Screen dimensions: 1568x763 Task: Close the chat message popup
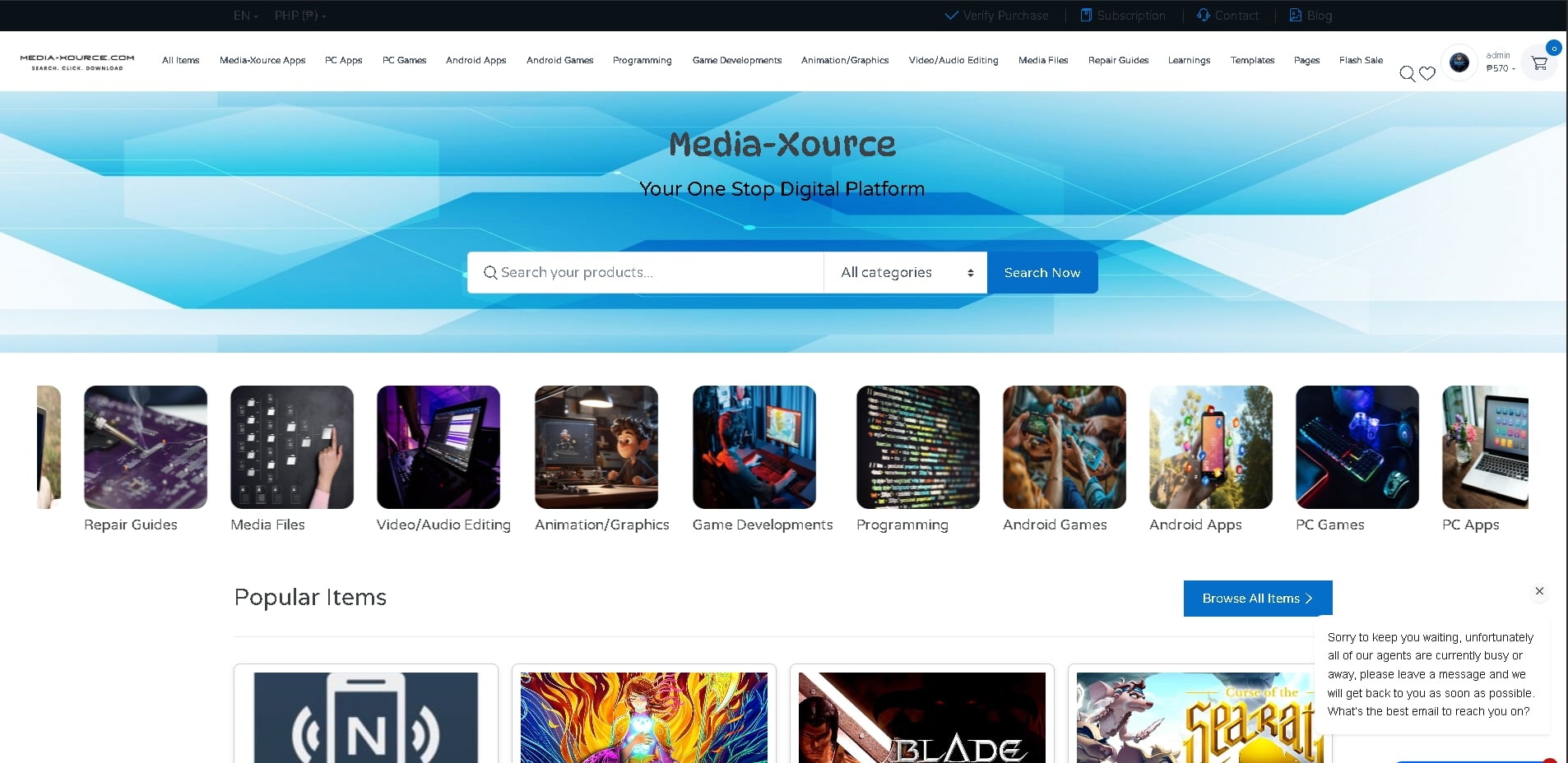coord(1539,591)
